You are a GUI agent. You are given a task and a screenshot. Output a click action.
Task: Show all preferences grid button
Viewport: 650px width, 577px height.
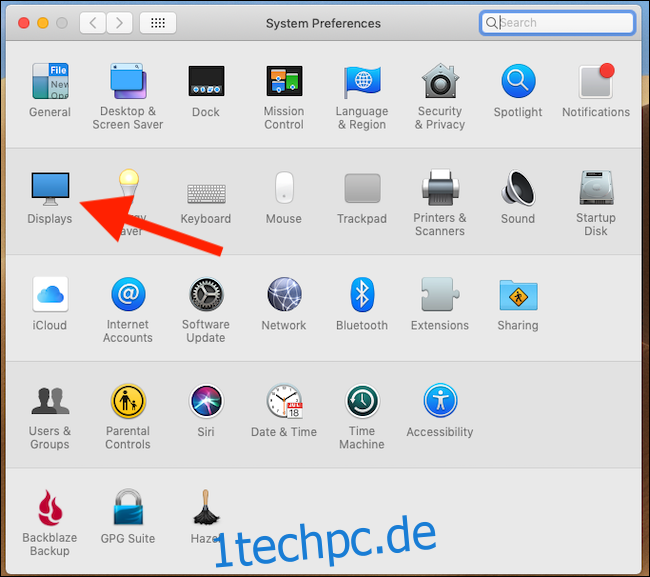click(x=158, y=22)
